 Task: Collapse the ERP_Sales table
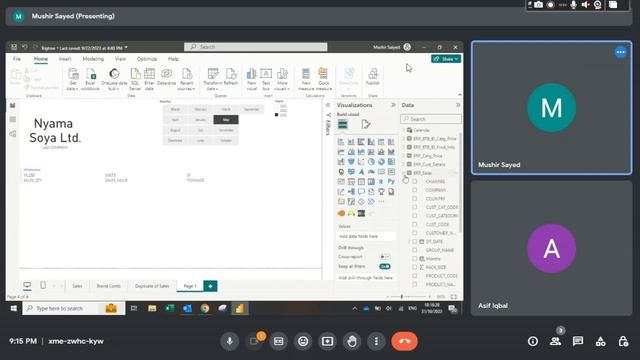point(404,173)
